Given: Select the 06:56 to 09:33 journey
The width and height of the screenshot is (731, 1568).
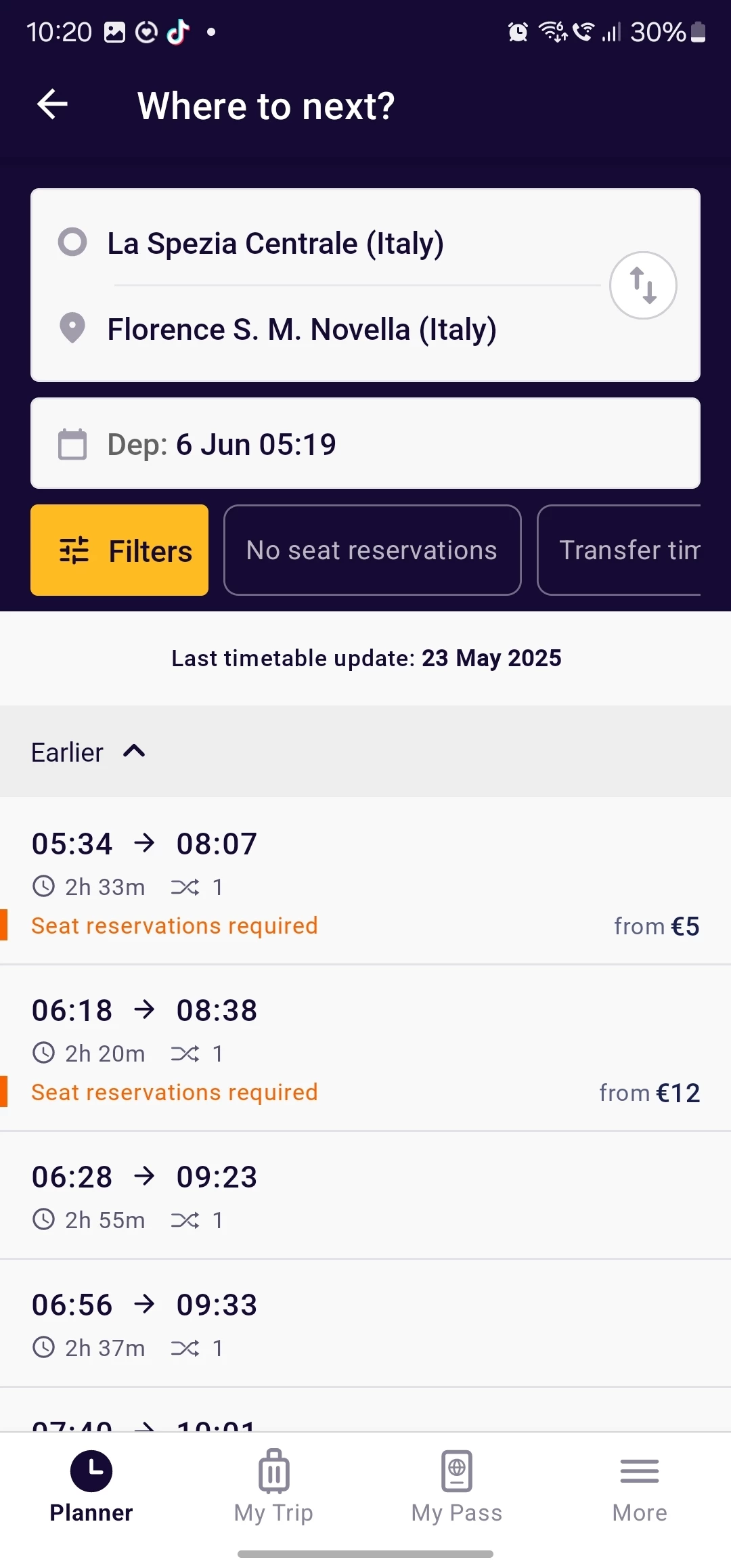Looking at the screenshot, I should (365, 1324).
